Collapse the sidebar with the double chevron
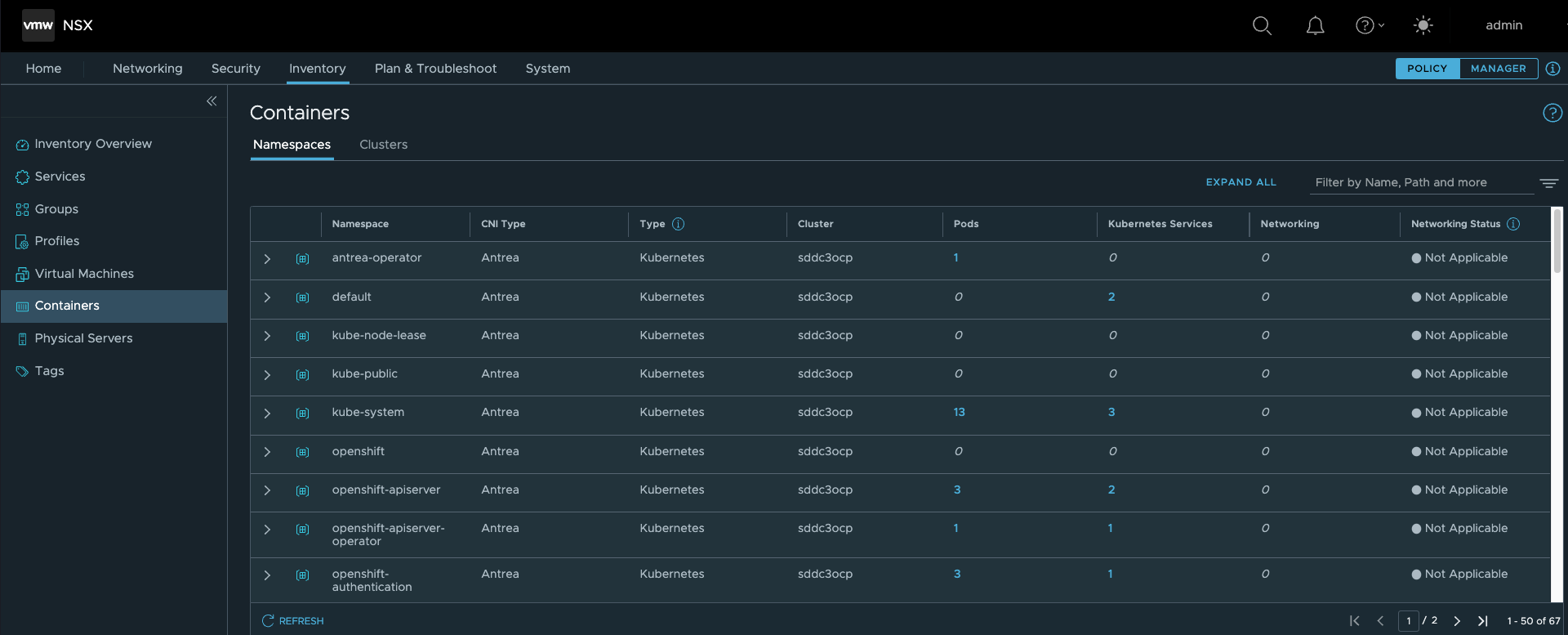The image size is (1568, 635). point(212,101)
